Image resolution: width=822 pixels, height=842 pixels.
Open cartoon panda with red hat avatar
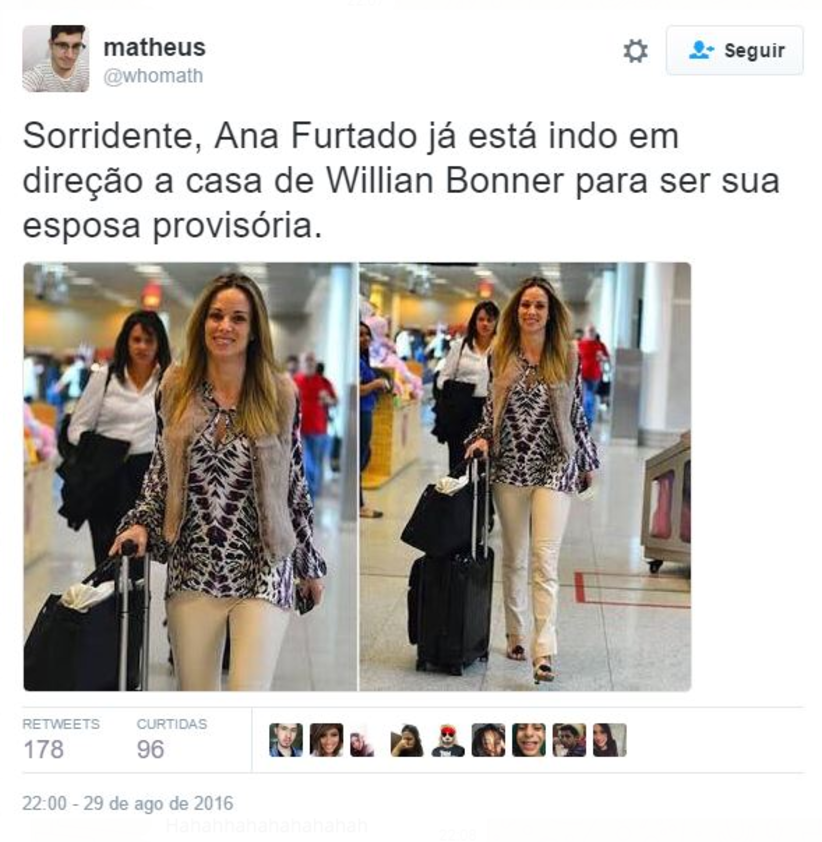[x=448, y=740]
